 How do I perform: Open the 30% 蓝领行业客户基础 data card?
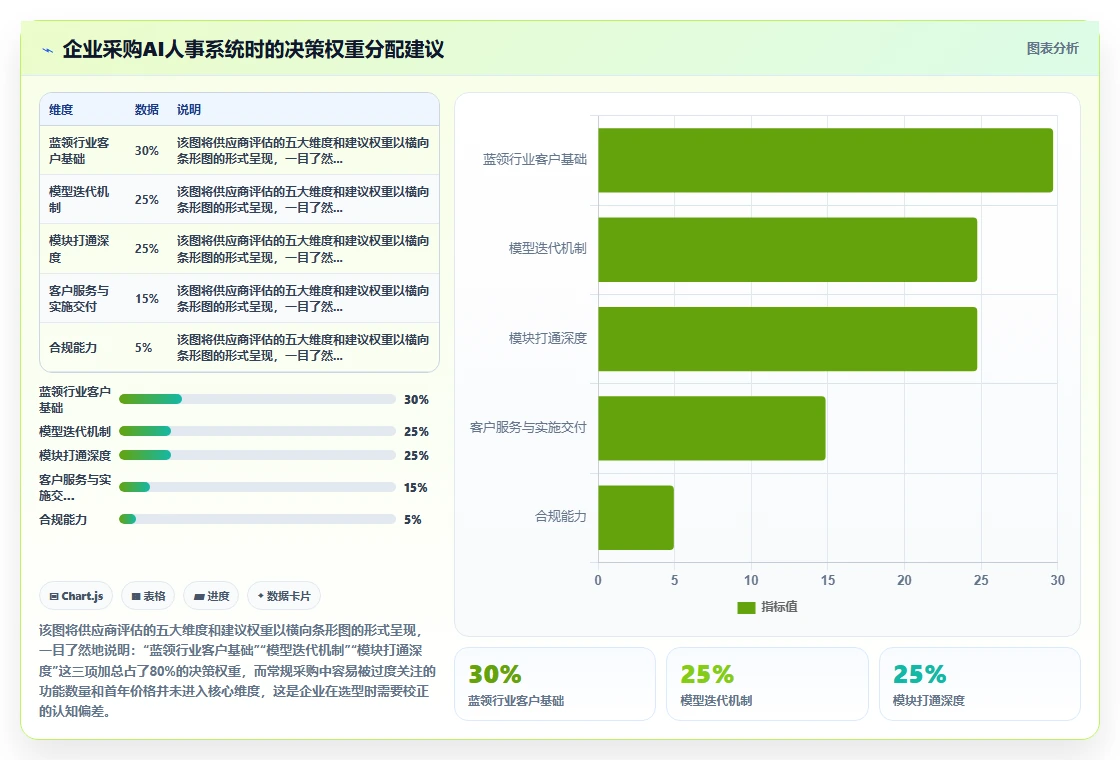pos(555,684)
